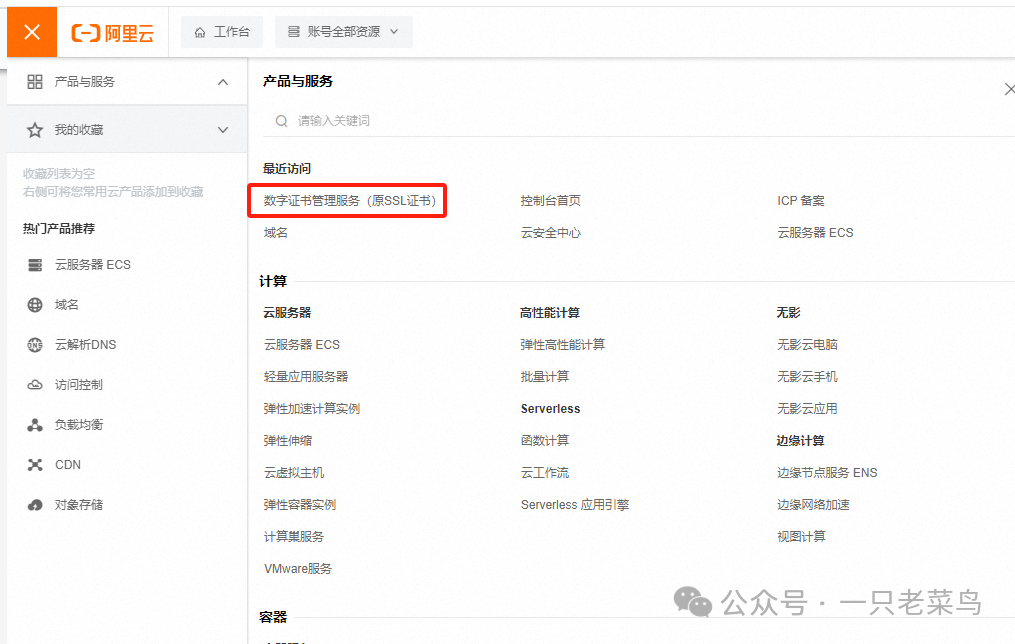
Task: Open 控制台首页 under recent visits
Action: [551, 201]
